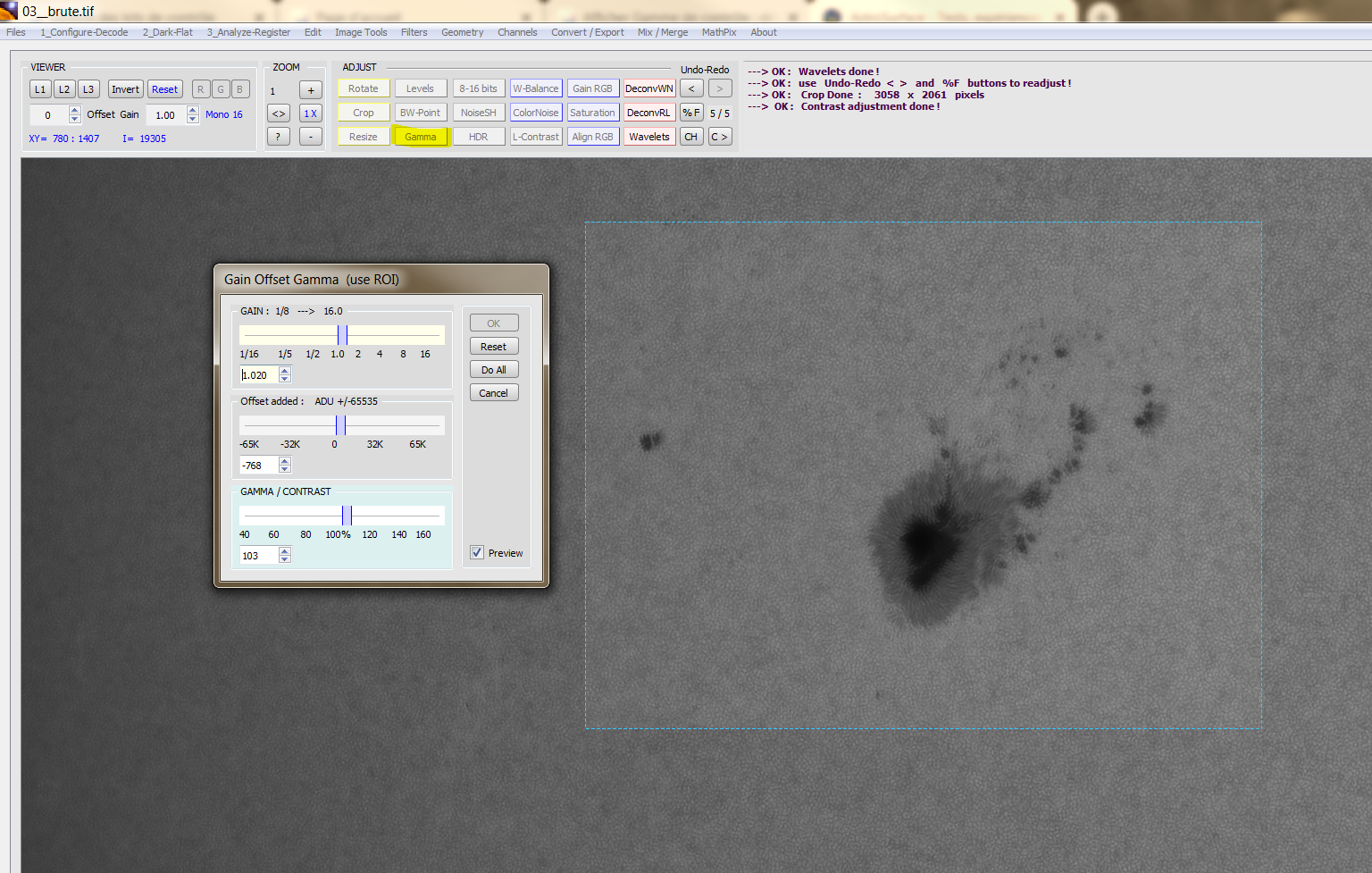This screenshot has height=873, width=1372.
Task: Click the Align RGB button
Action: tap(593, 137)
